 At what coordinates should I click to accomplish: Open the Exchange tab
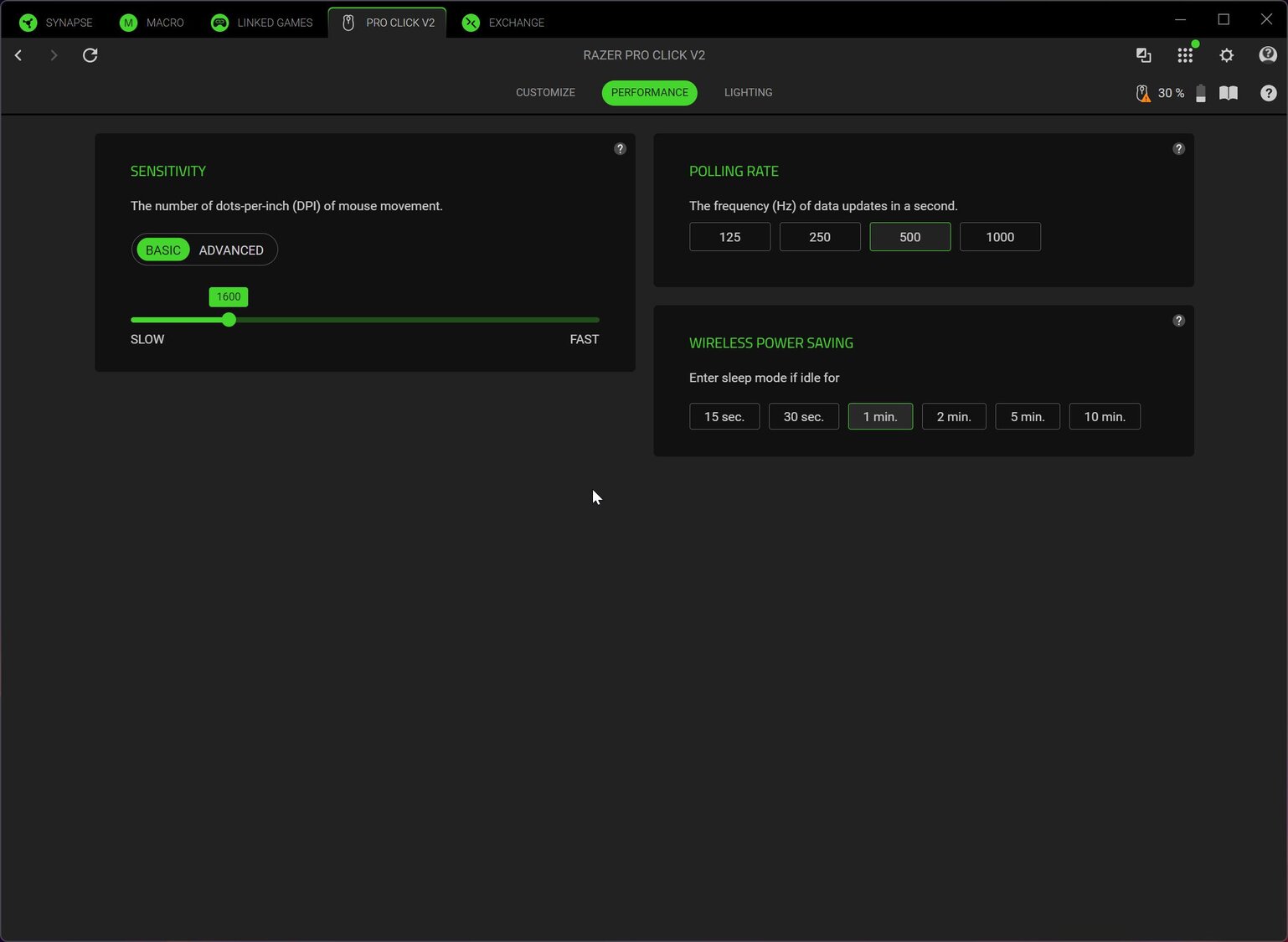(x=503, y=23)
